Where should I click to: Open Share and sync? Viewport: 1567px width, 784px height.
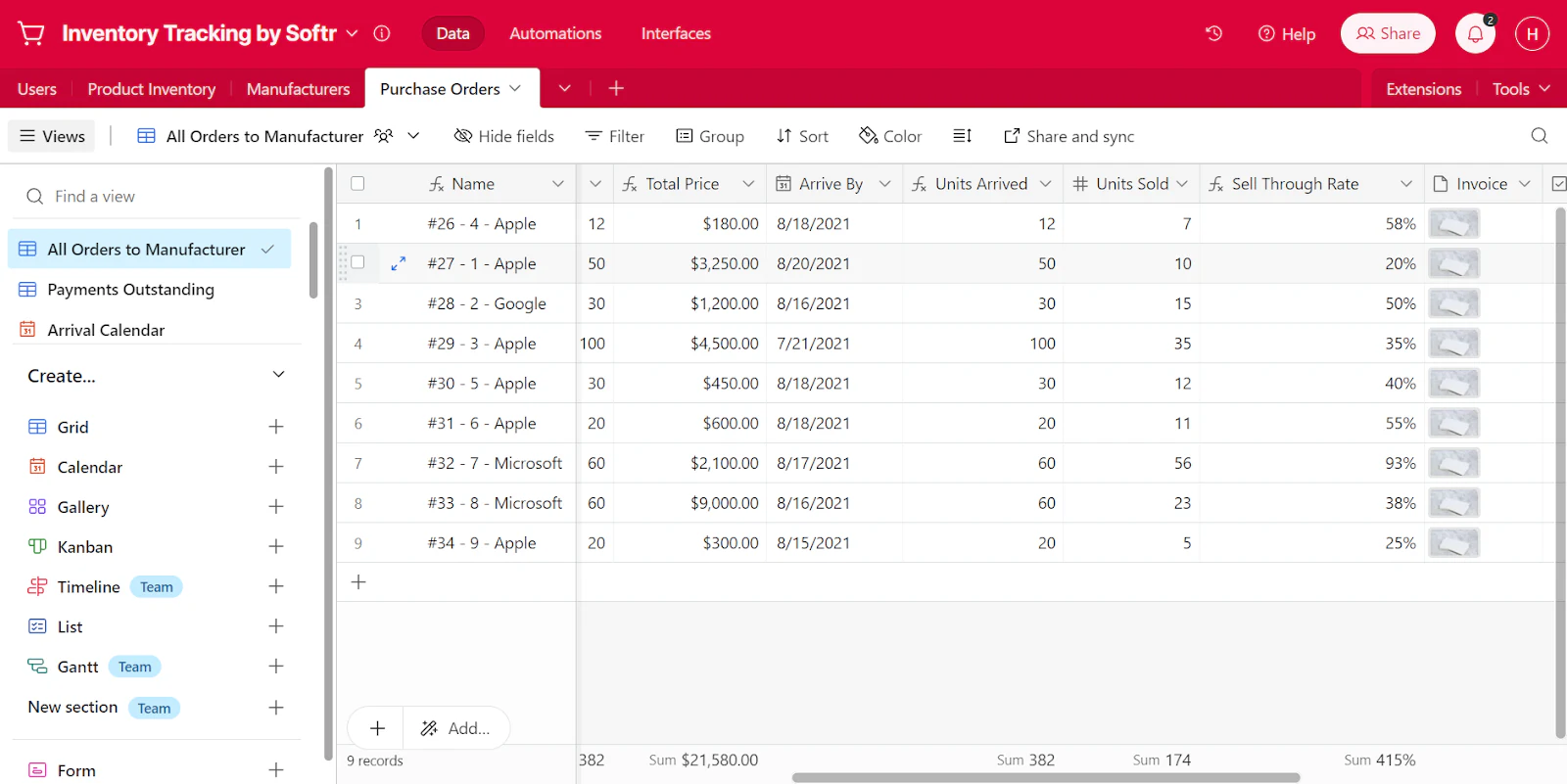tap(1068, 136)
